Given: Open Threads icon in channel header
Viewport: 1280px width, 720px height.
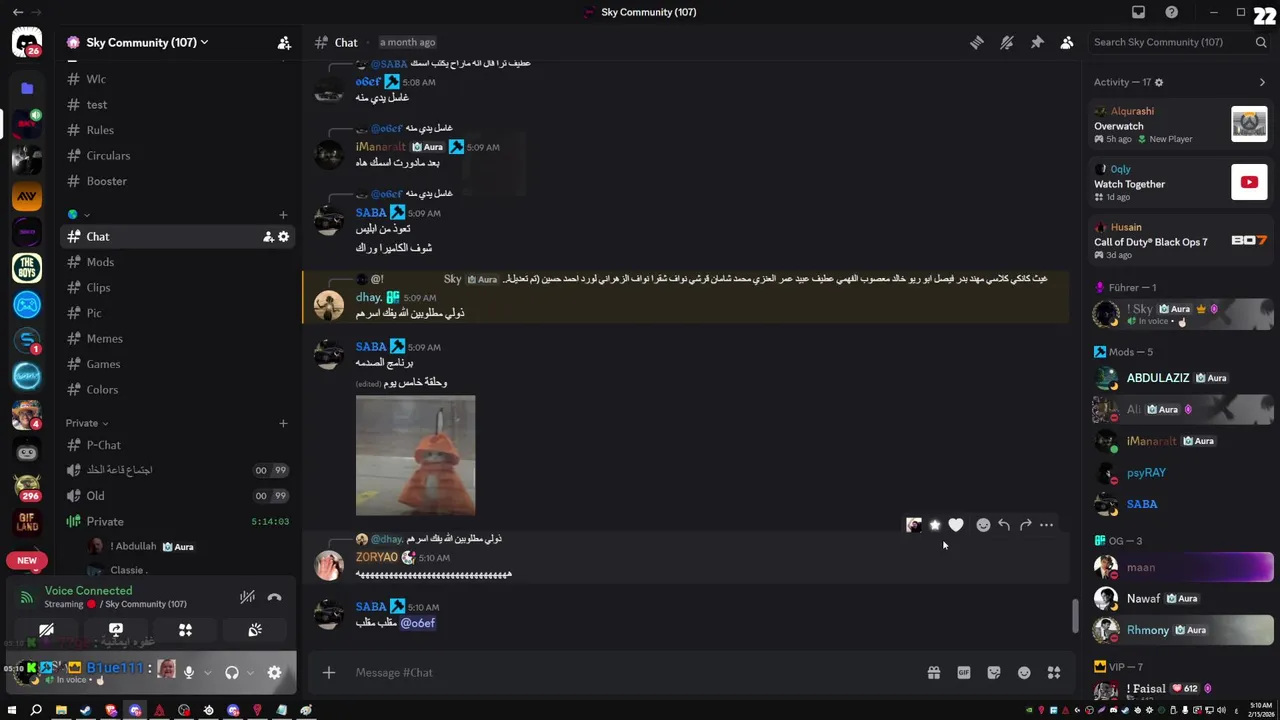Looking at the screenshot, I should tap(976, 42).
